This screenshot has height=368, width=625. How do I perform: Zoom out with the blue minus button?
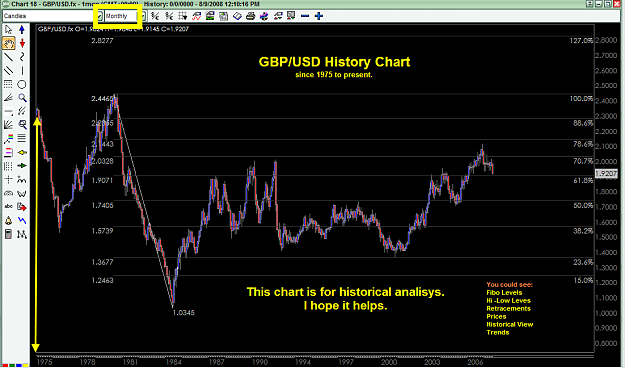305,16
